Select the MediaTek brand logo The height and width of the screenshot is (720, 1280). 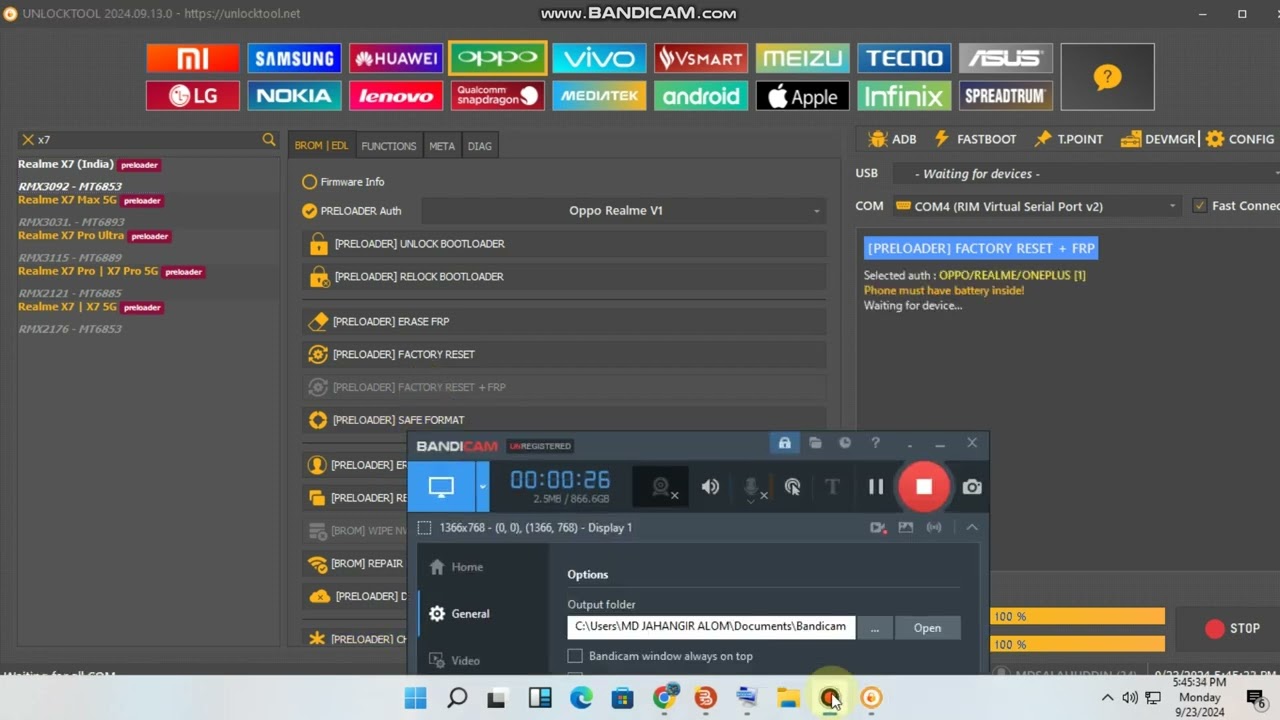coord(599,96)
